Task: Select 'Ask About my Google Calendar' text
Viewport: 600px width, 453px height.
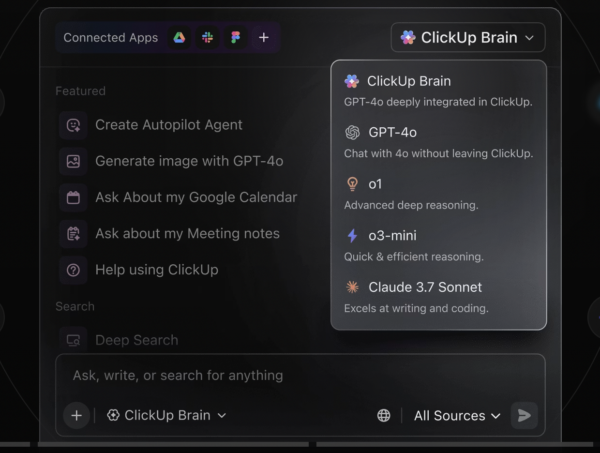Action: [x=196, y=197]
